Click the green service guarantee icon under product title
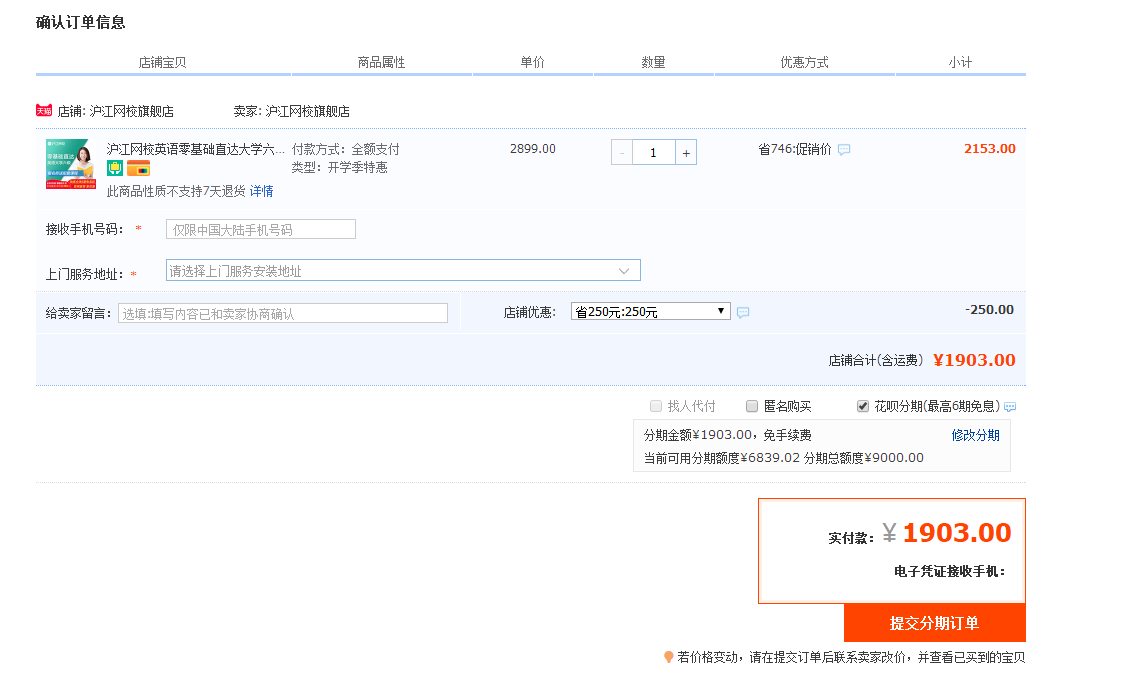Image resolution: width=1125 pixels, height=683 pixels. coord(114,166)
